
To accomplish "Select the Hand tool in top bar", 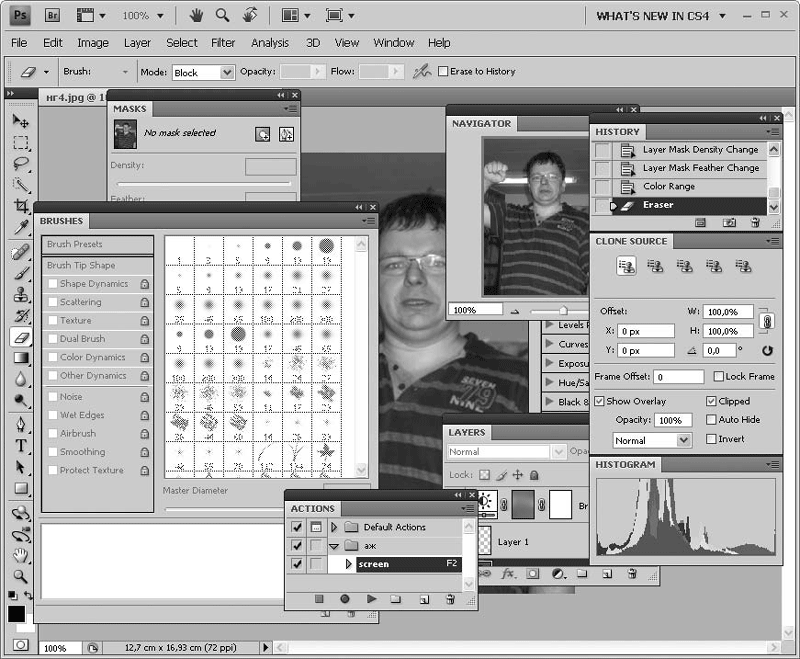I will click(197, 16).
